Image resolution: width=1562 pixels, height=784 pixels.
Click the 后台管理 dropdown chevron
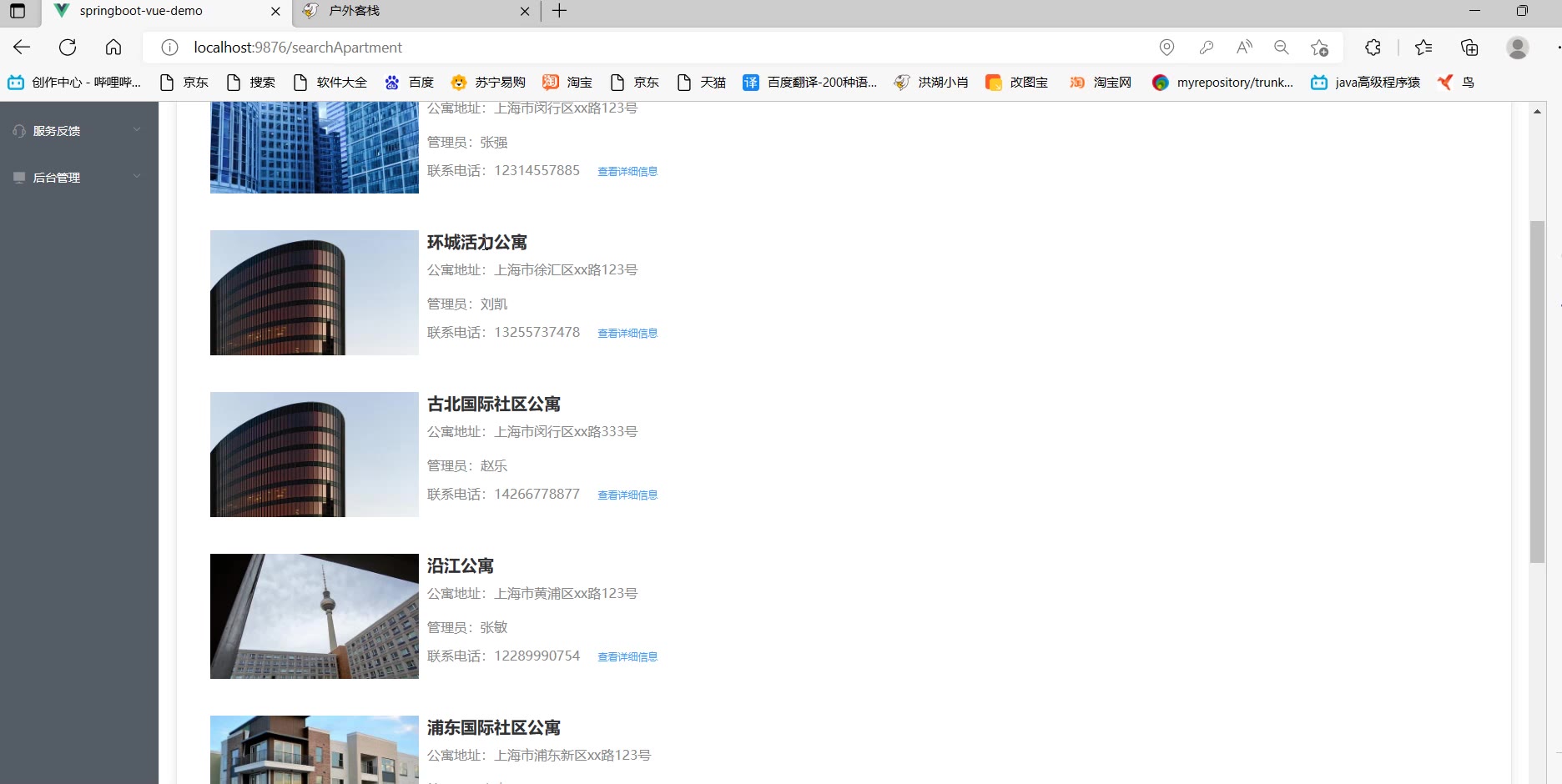click(137, 177)
